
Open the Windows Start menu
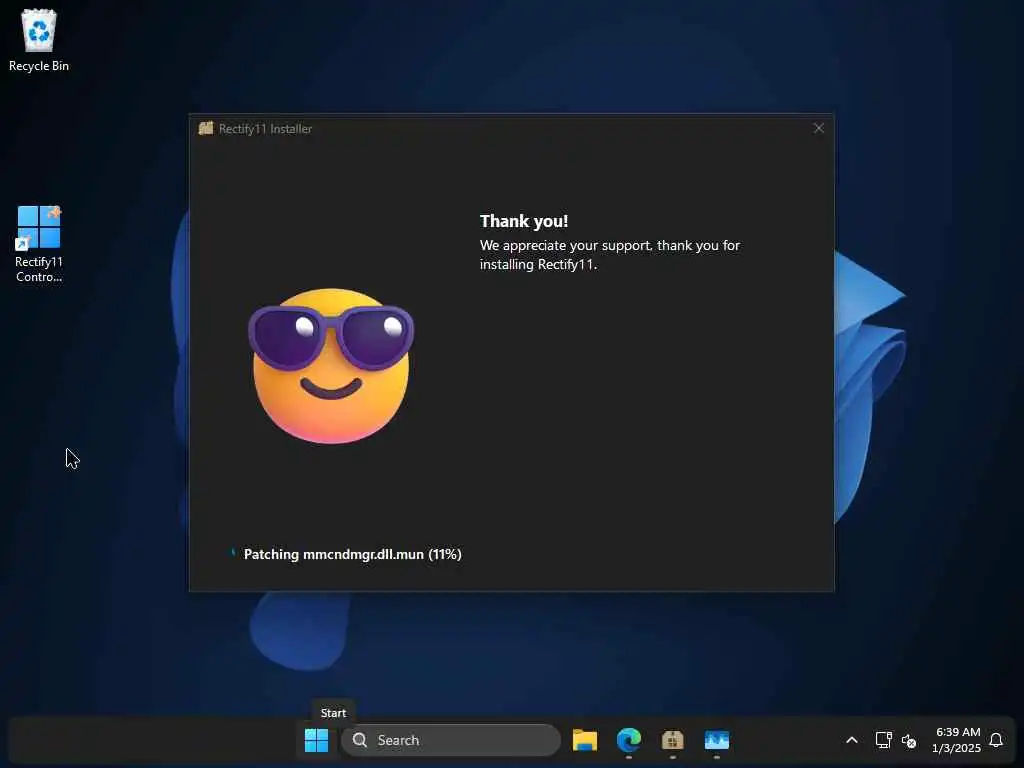point(317,740)
